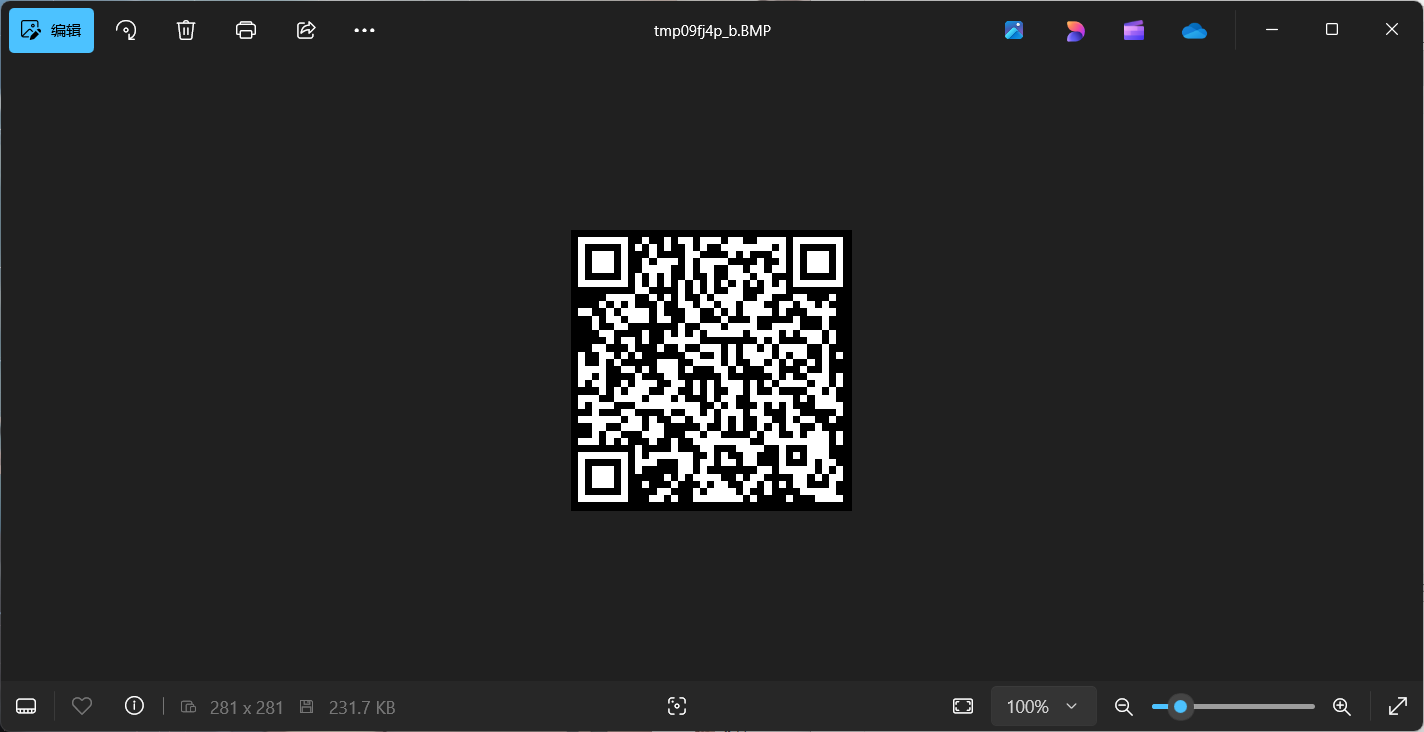Image resolution: width=1424 pixels, height=732 pixels.
Task: Open the 100% zoom level dropdown
Action: (x=1043, y=706)
